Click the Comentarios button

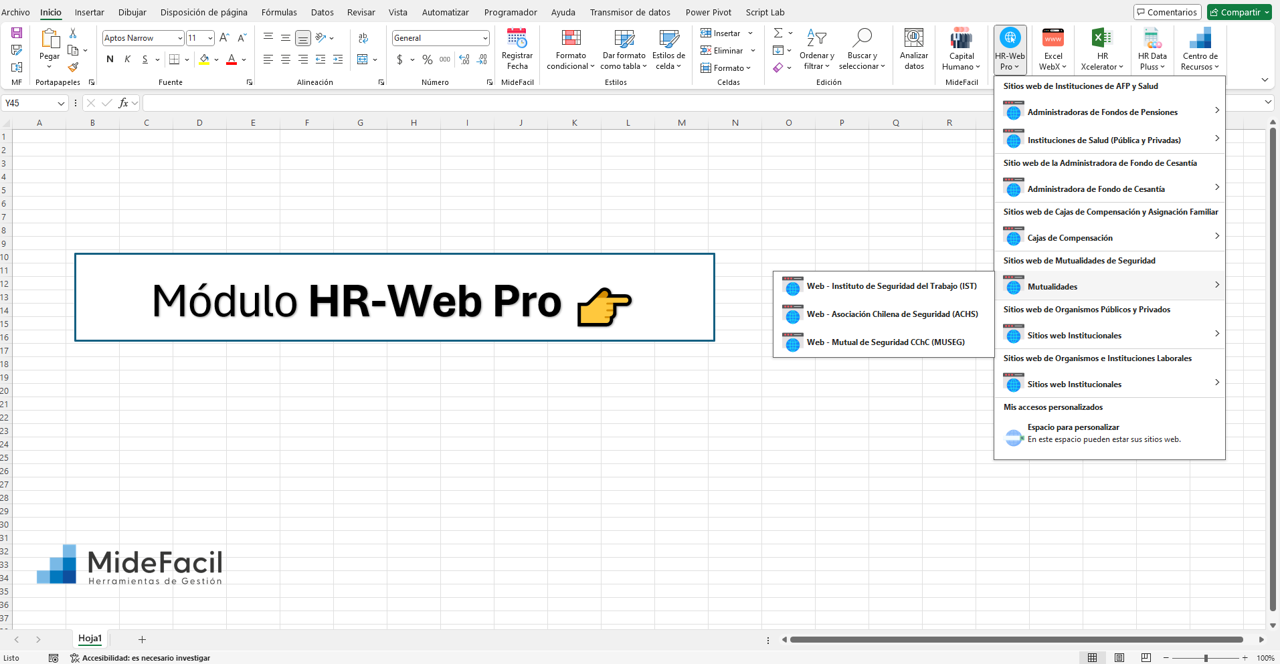[x=1167, y=12]
